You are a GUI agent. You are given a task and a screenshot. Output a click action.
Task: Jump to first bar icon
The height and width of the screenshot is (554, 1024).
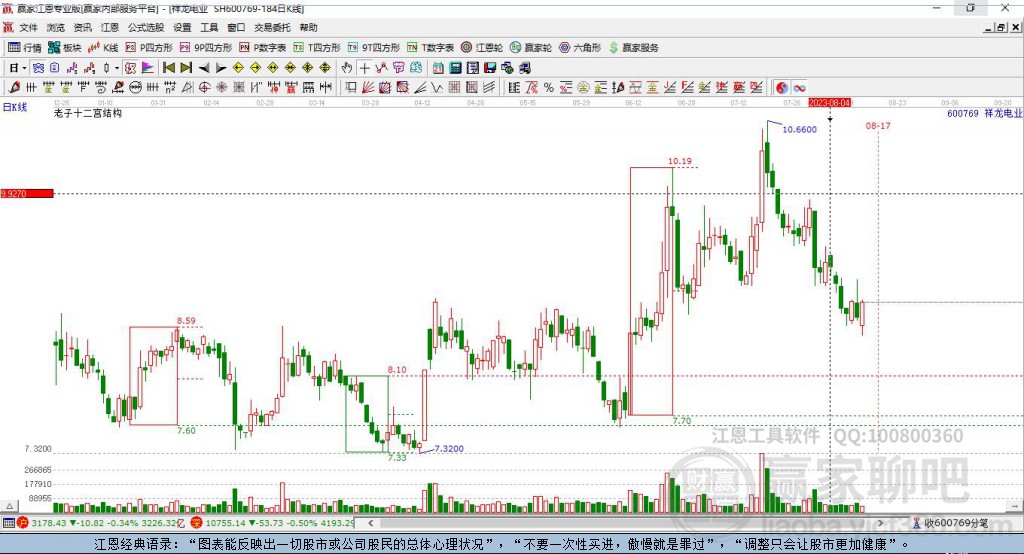168,68
